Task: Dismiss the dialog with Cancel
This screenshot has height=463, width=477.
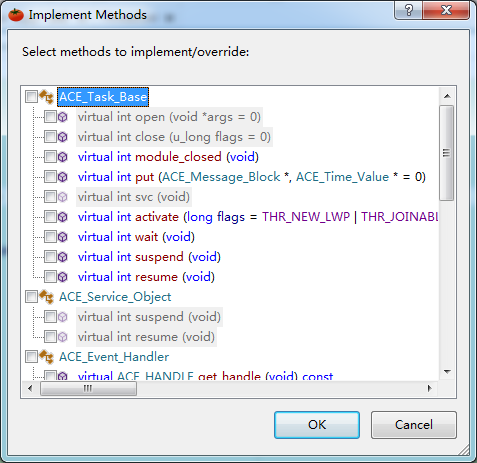Action: click(414, 425)
